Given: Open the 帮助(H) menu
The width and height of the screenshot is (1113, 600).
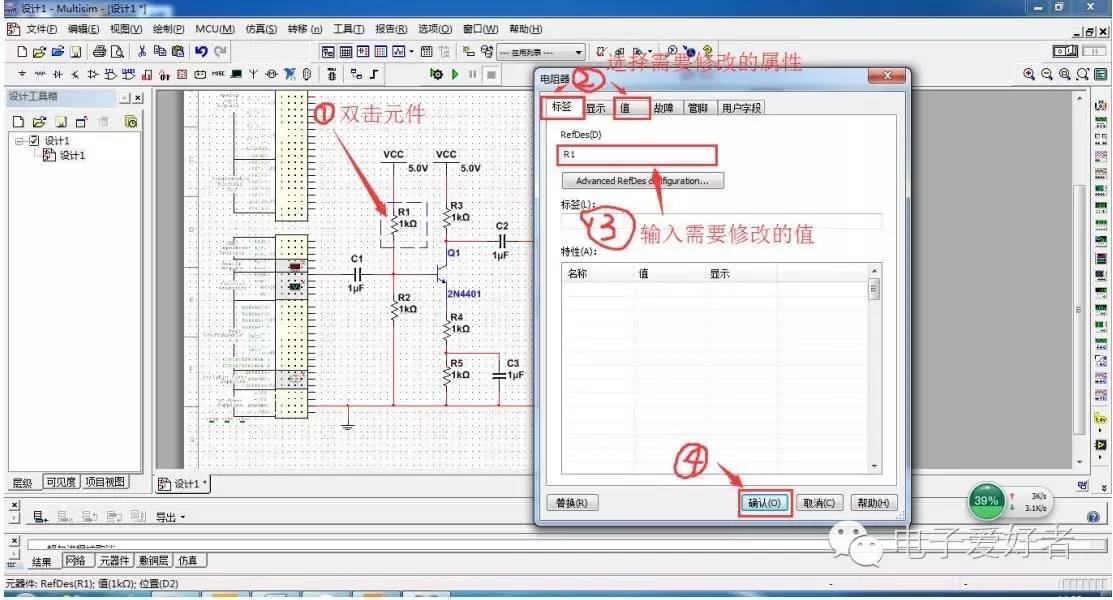Looking at the screenshot, I should [525, 29].
